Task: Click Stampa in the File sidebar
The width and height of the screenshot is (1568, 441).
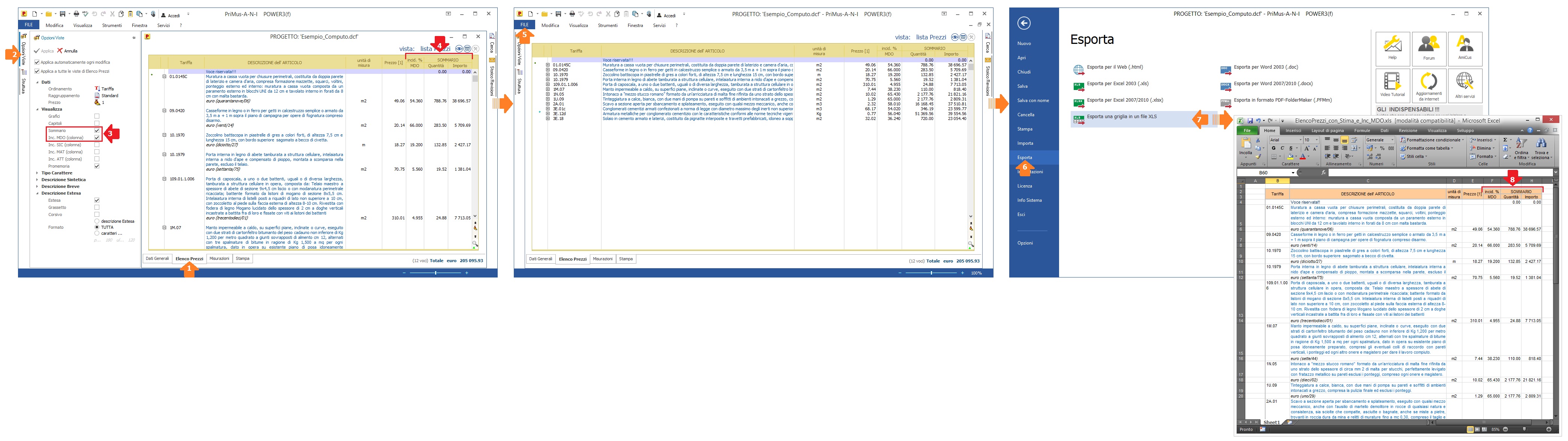Action: pyautogui.click(x=1025, y=129)
